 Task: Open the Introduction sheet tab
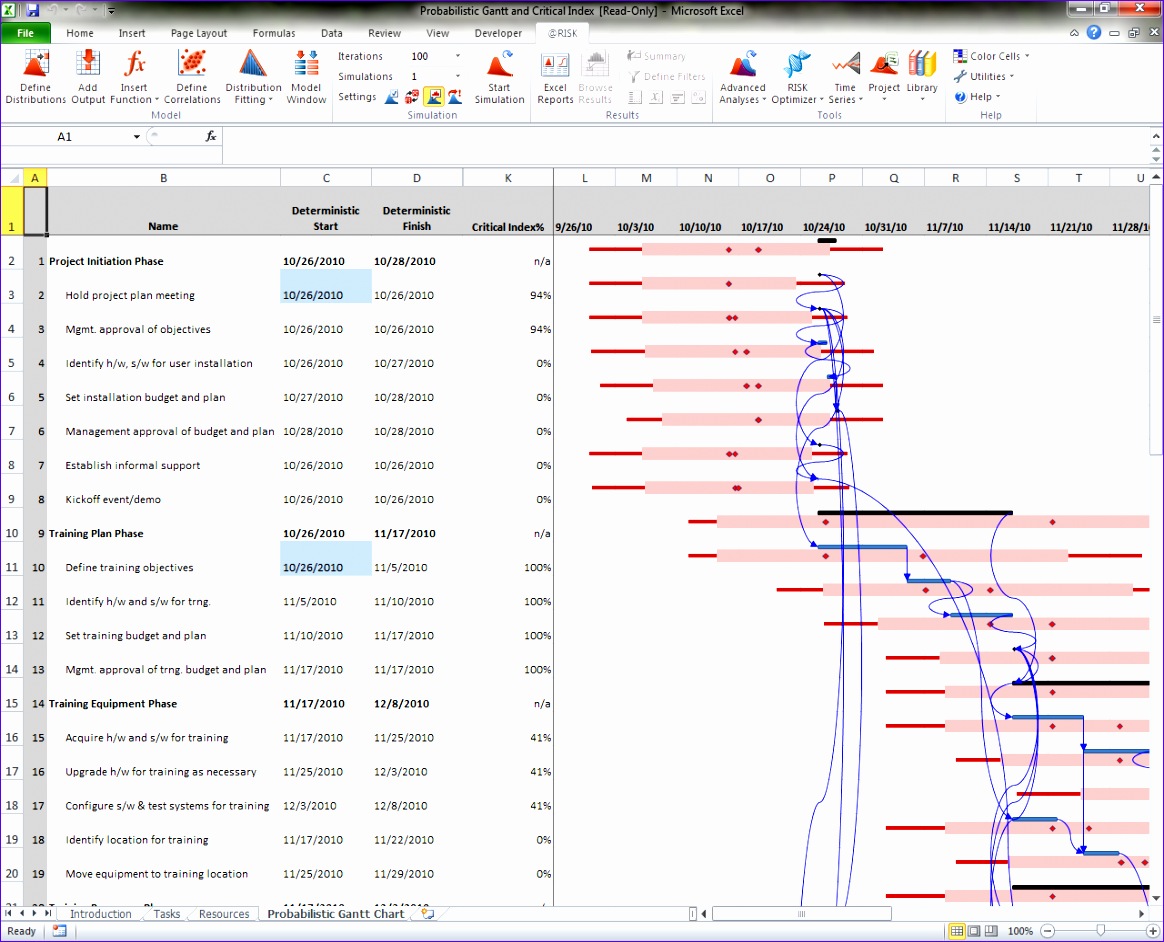[101, 914]
